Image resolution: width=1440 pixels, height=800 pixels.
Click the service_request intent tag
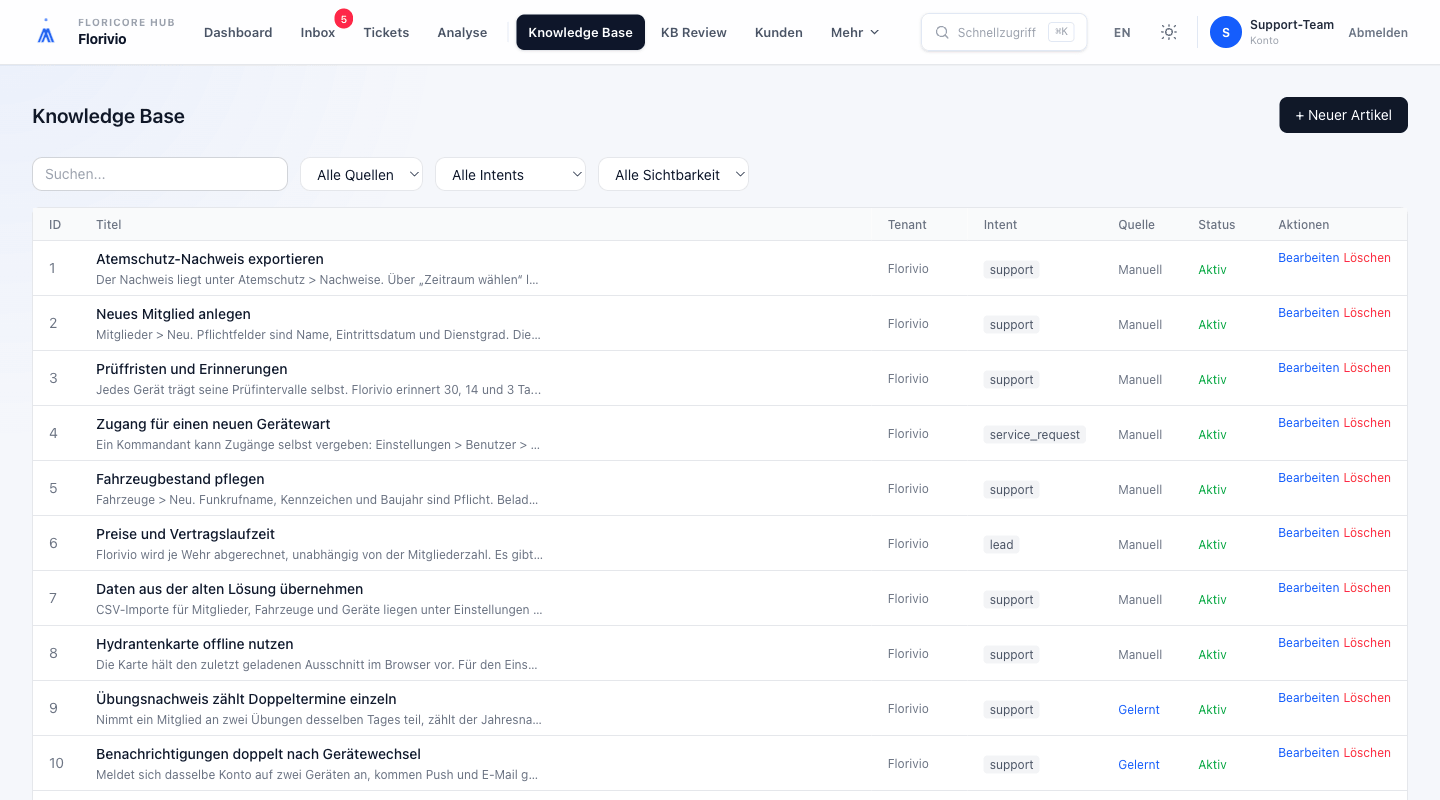1035,435
